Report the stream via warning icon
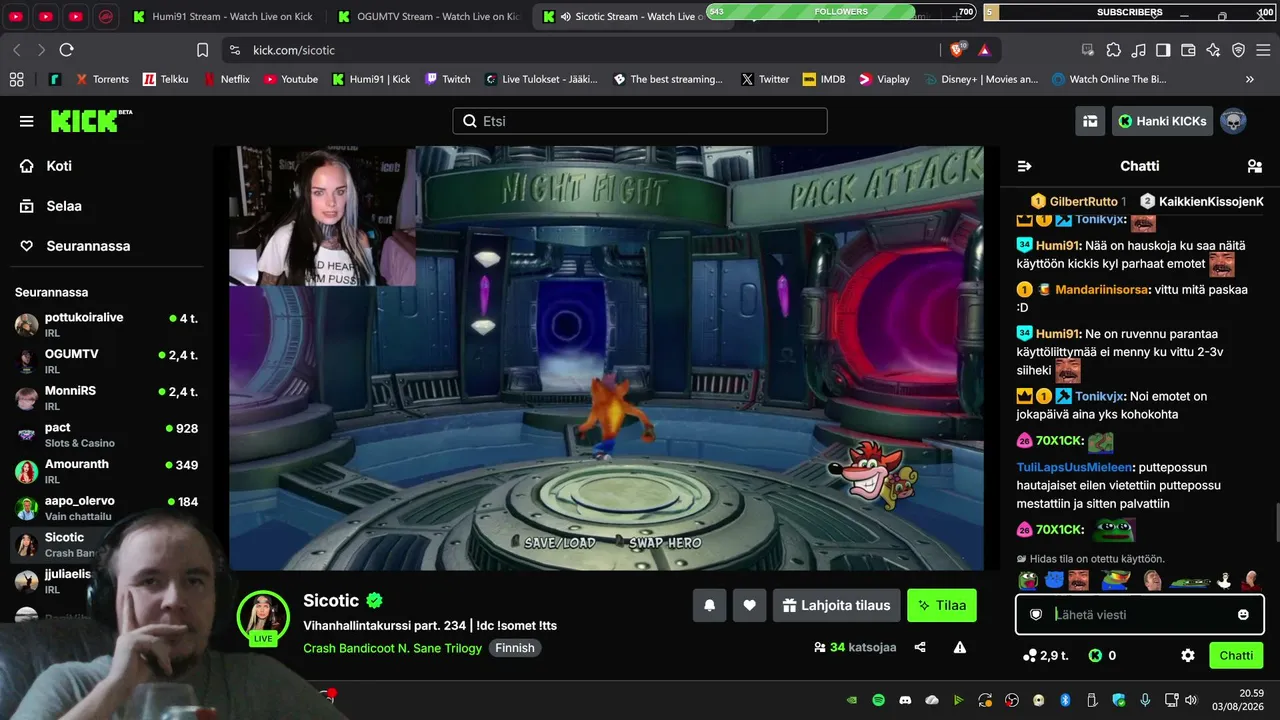The height and width of the screenshot is (720, 1280). coord(960,647)
